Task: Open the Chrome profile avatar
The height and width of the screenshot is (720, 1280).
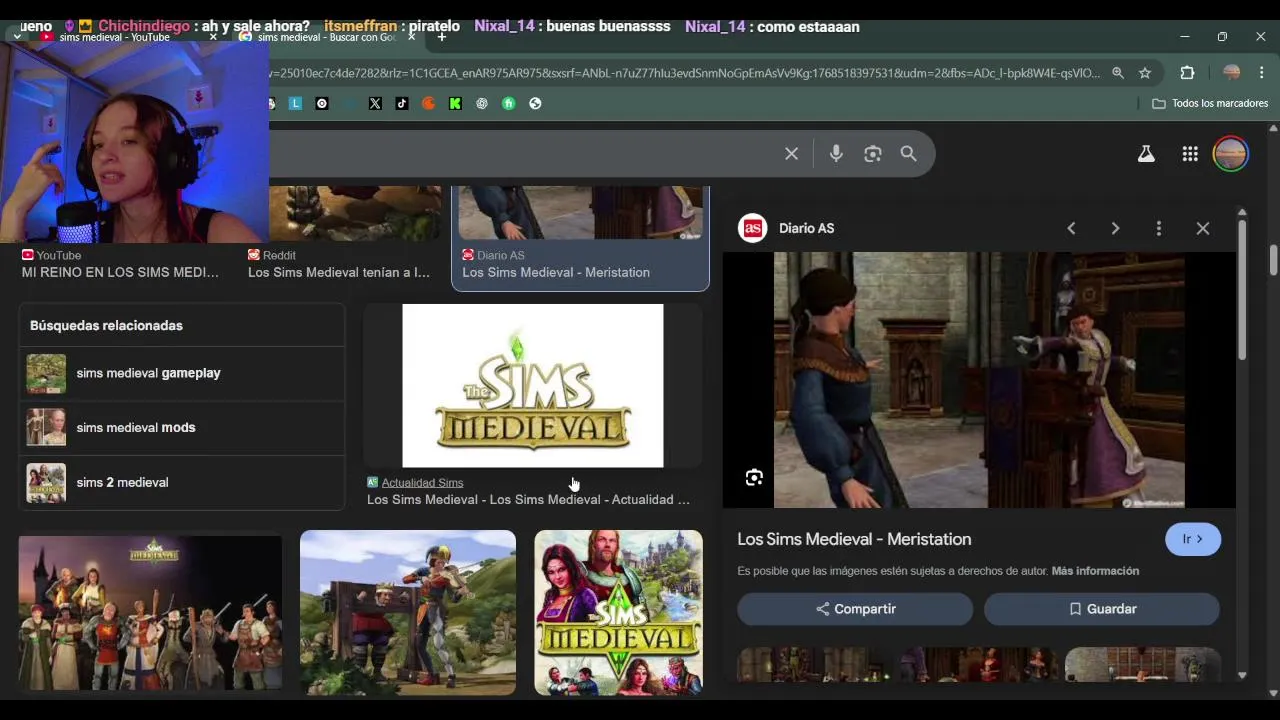Action: 1232,73
